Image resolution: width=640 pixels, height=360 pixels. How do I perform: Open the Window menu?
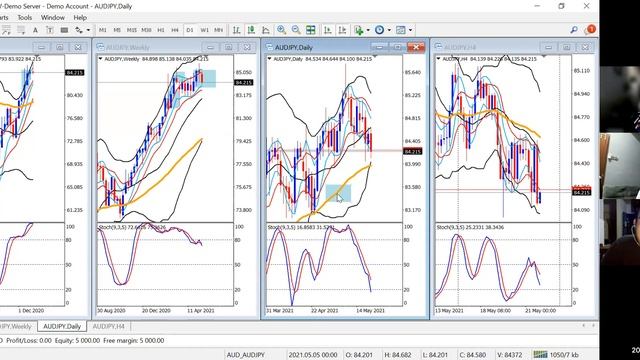click(x=53, y=18)
